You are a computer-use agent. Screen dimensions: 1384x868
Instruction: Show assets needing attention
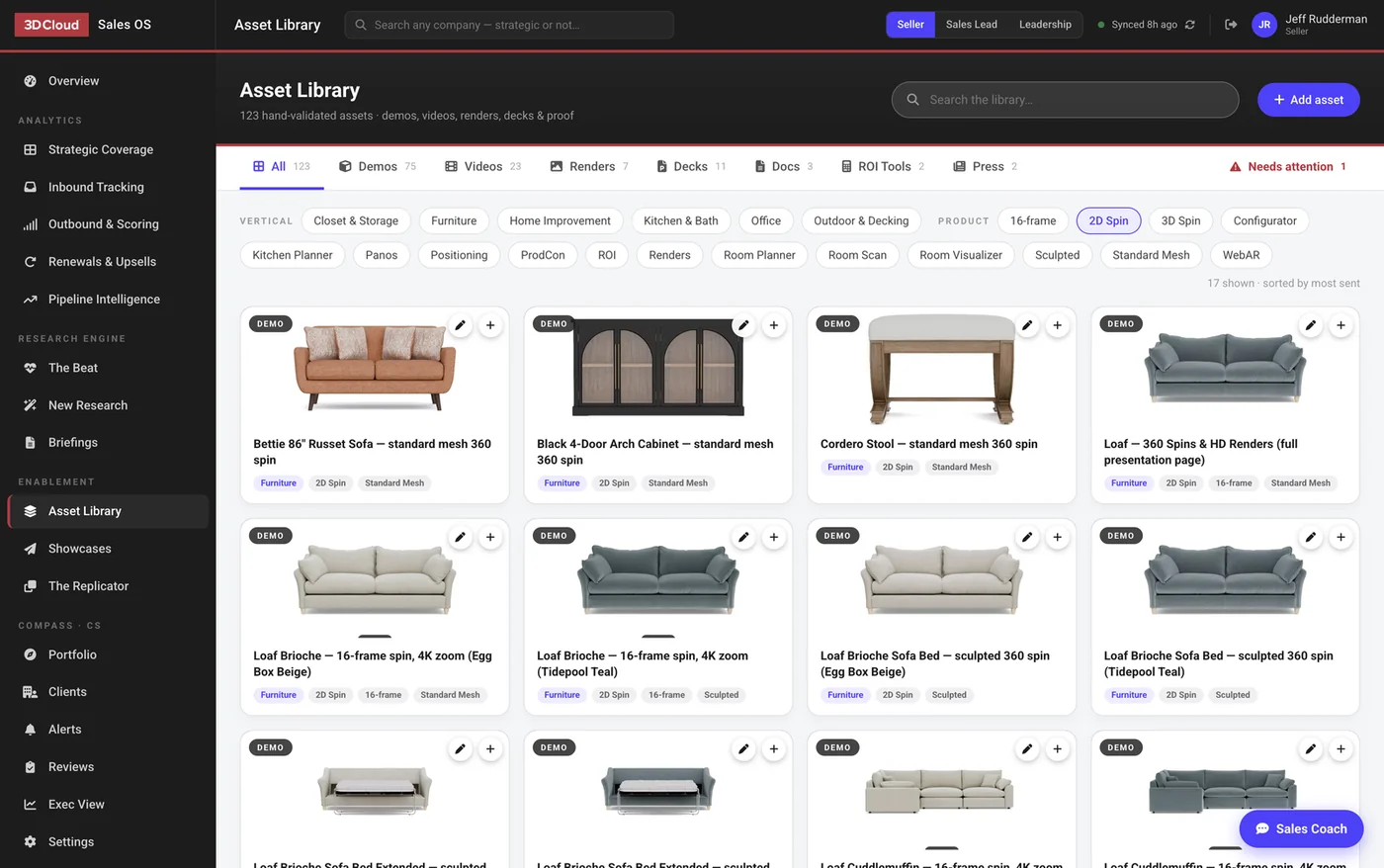pos(1288,167)
